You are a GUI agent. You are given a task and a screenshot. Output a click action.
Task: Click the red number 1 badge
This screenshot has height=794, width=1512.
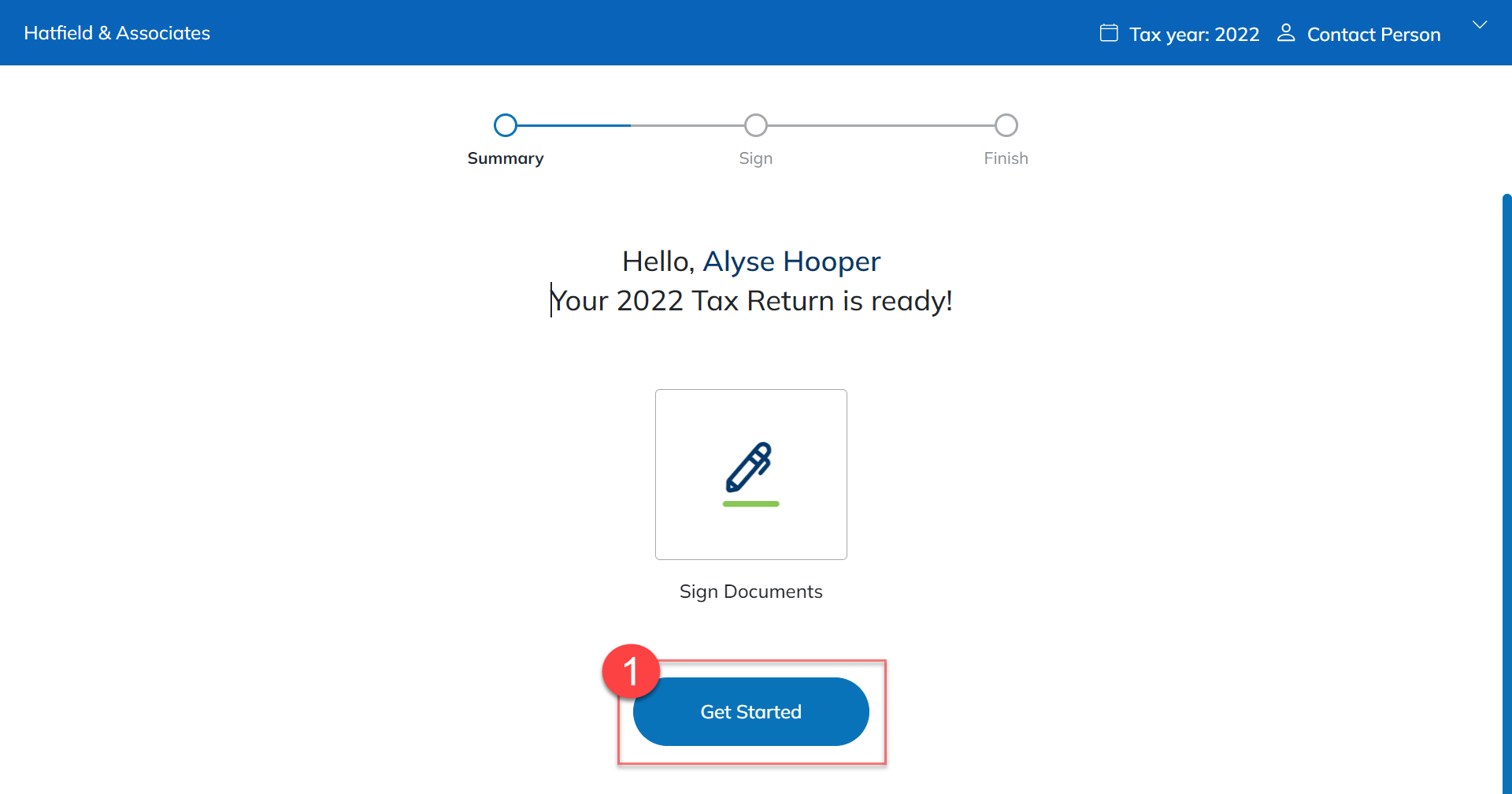coord(630,671)
